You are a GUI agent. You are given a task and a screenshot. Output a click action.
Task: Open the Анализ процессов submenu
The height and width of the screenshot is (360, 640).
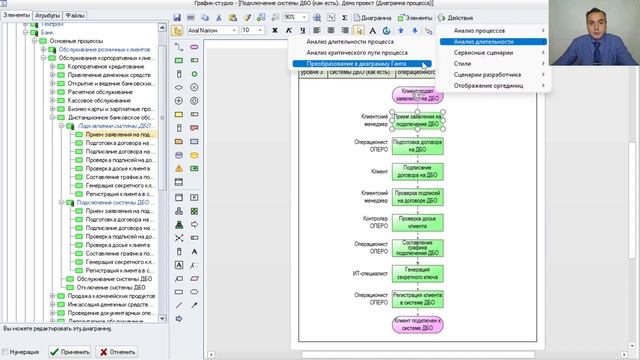point(493,31)
